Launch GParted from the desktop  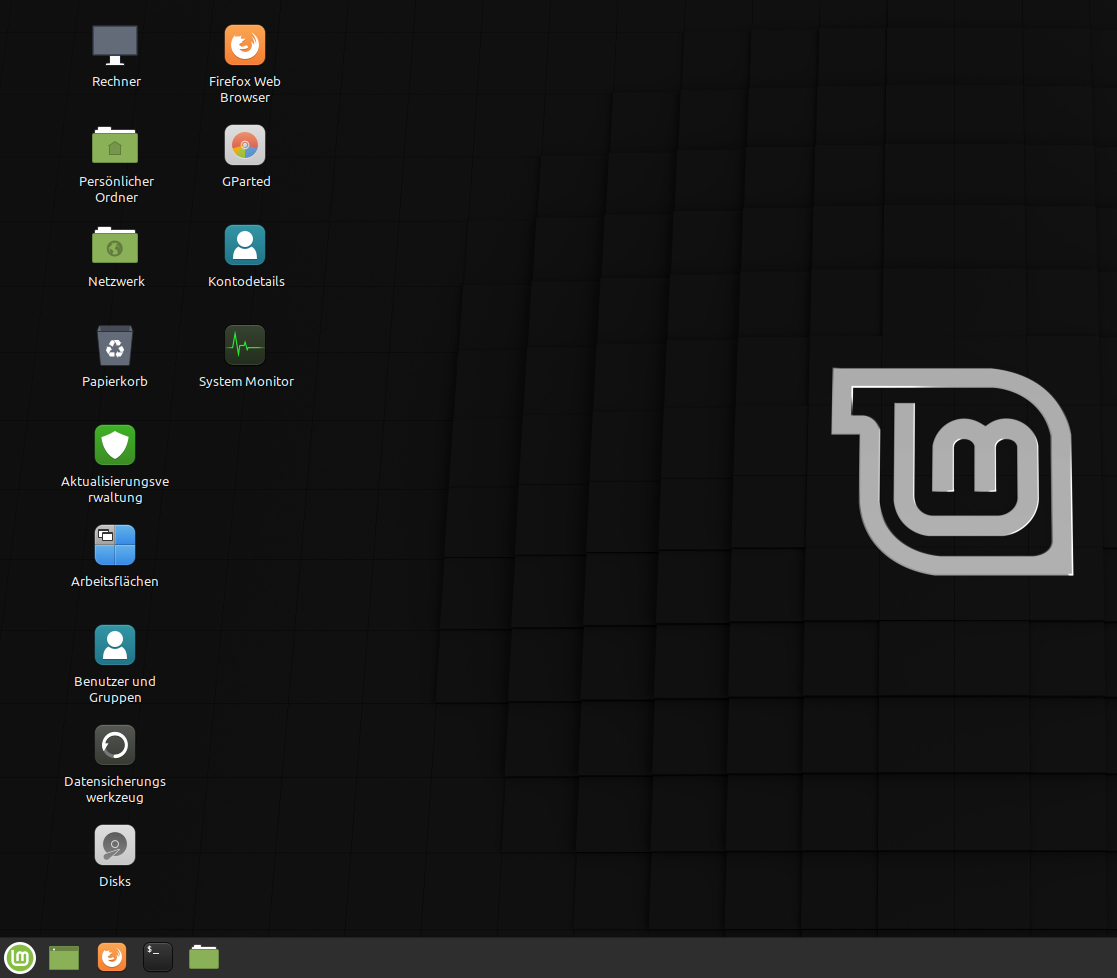point(244,145)
